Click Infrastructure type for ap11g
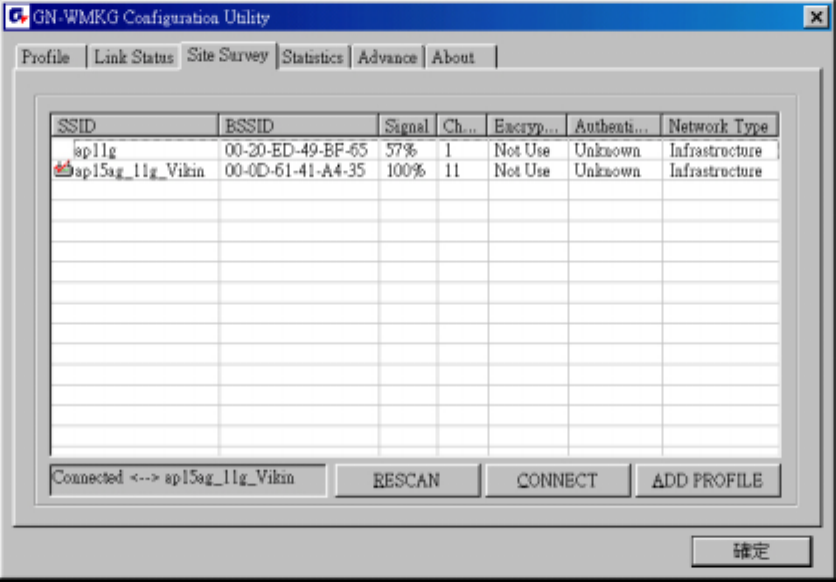Image resolution: width=836 pixels, height=582 pixels. (x=716, y=150)
